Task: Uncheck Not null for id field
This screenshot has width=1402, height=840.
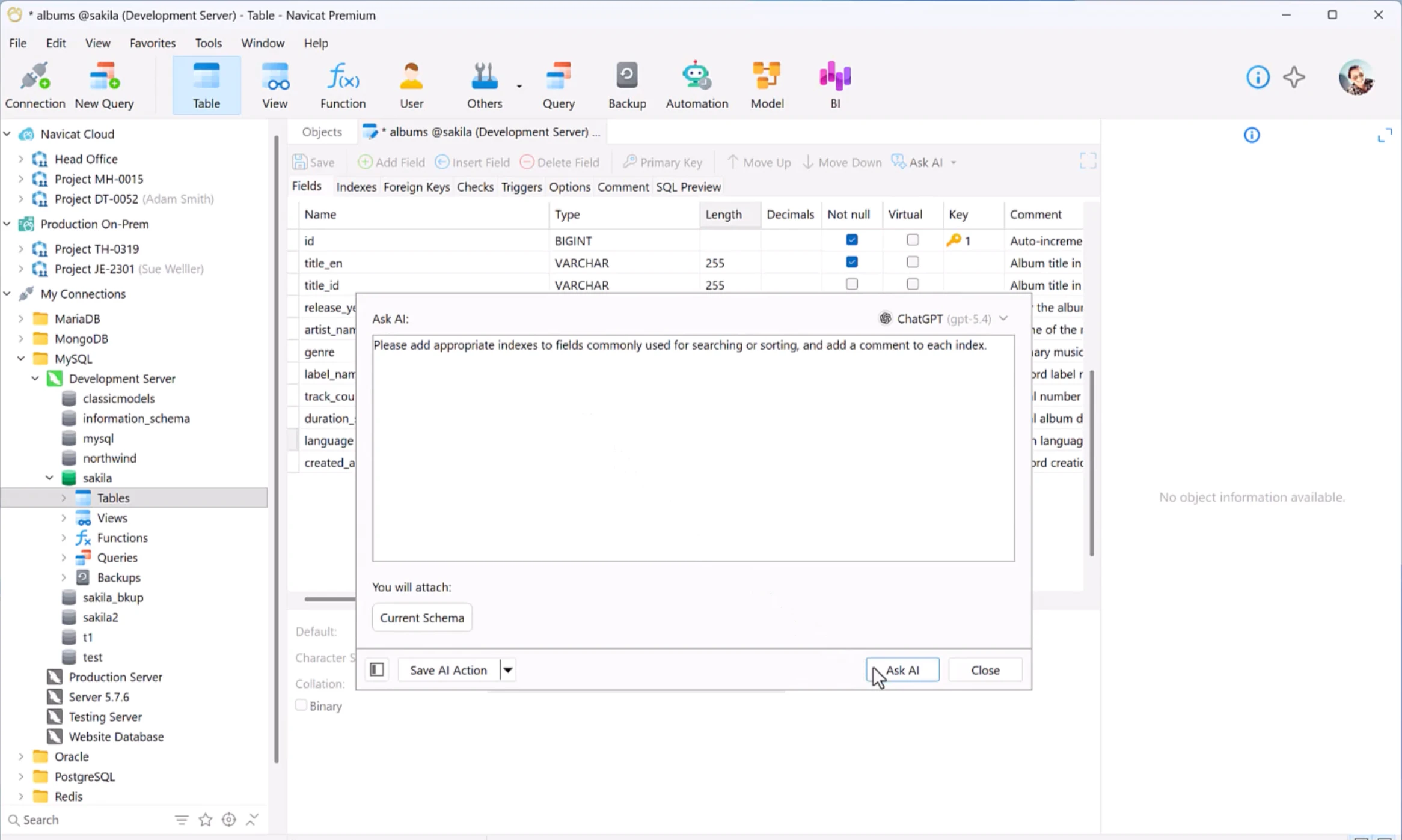Action: (851, 240)
